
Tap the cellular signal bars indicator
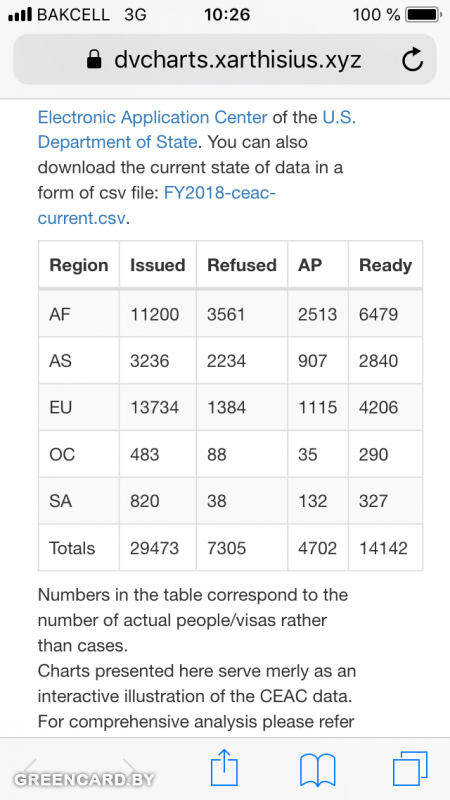tap(20, 15)
